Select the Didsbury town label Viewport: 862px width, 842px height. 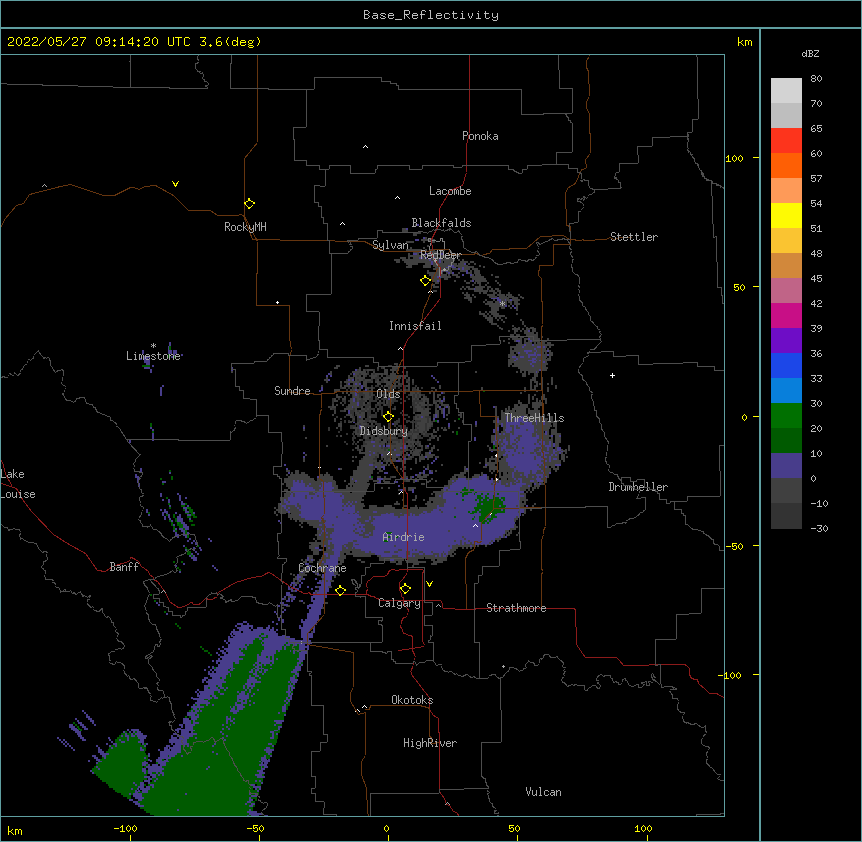coord(384,431)
